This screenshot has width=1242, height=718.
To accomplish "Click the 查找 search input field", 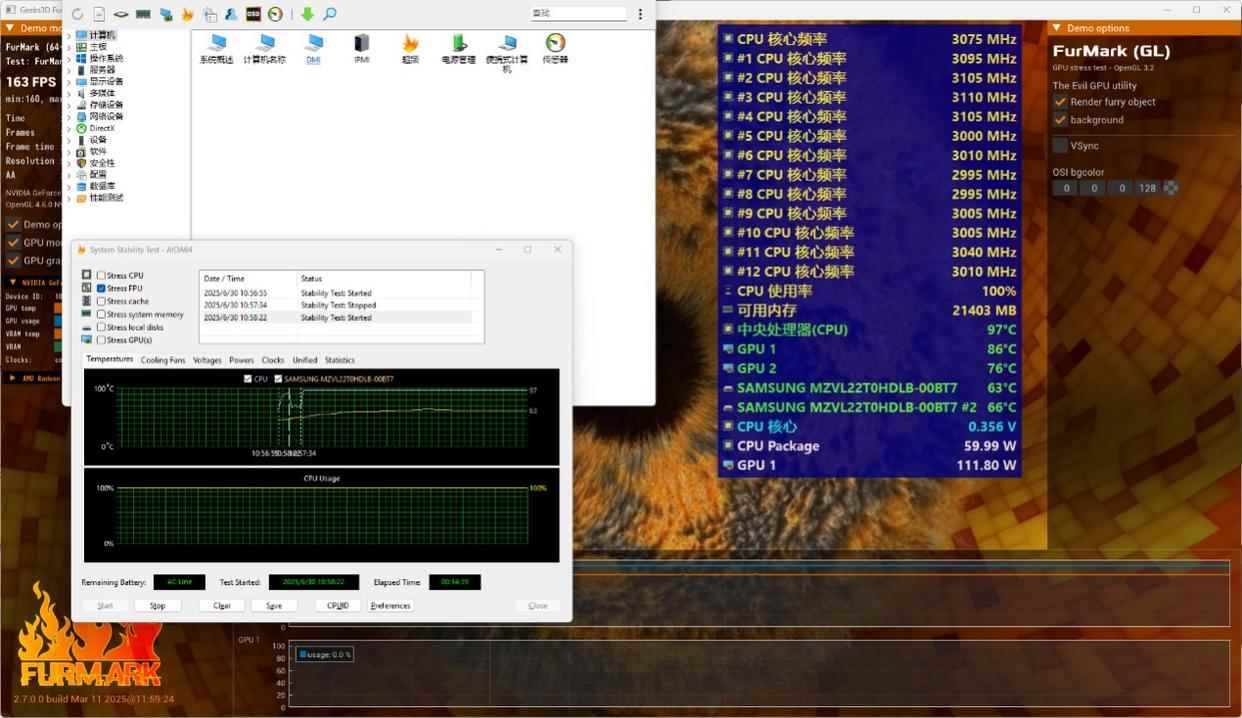I will click(x=578, y=14).
